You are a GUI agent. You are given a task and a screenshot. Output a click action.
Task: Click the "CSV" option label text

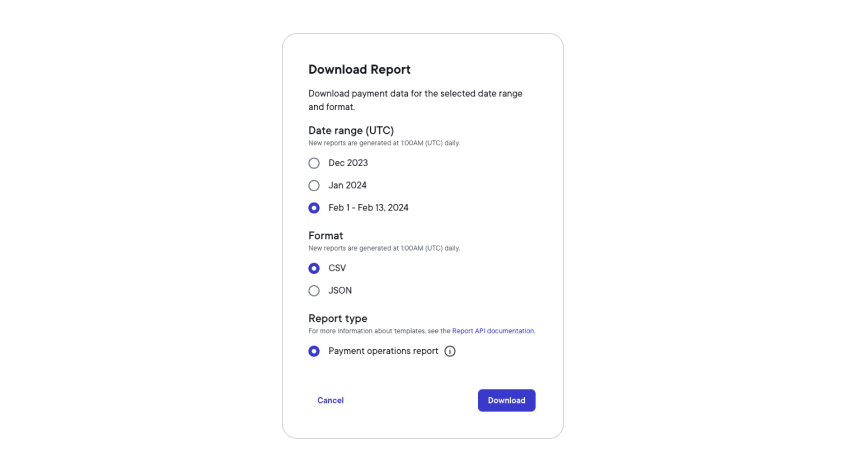click(337, 268)
